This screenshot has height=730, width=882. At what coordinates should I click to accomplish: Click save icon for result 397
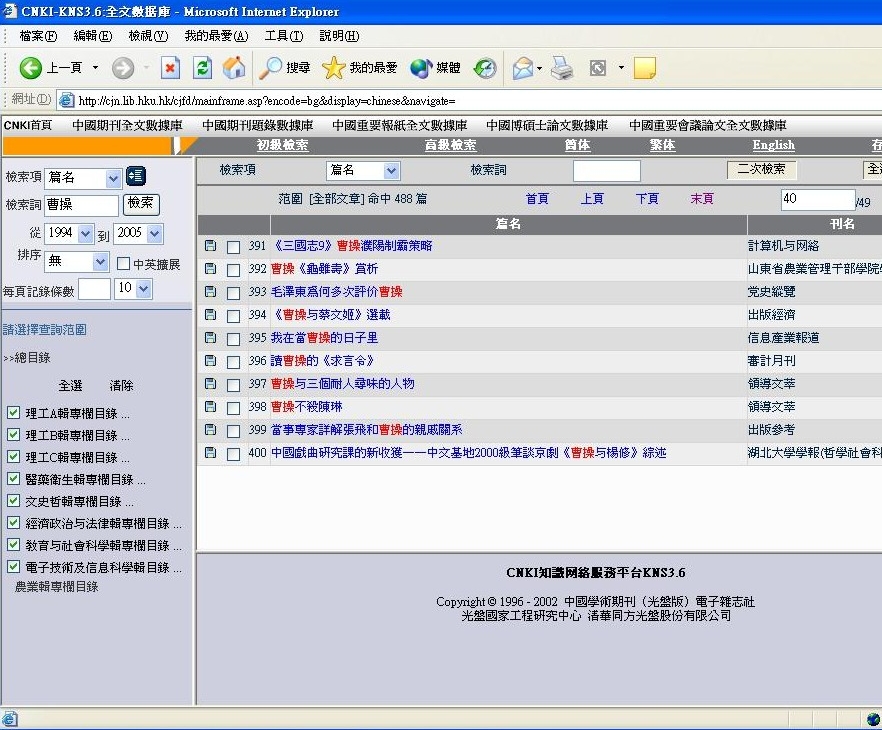(210, 384)
